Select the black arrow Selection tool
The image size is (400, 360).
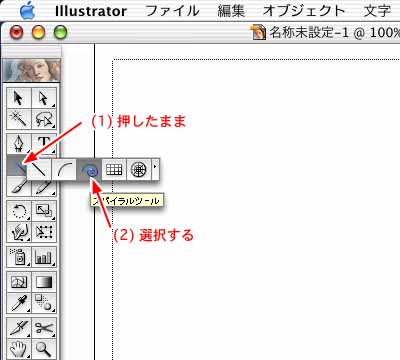click(19, 98)
